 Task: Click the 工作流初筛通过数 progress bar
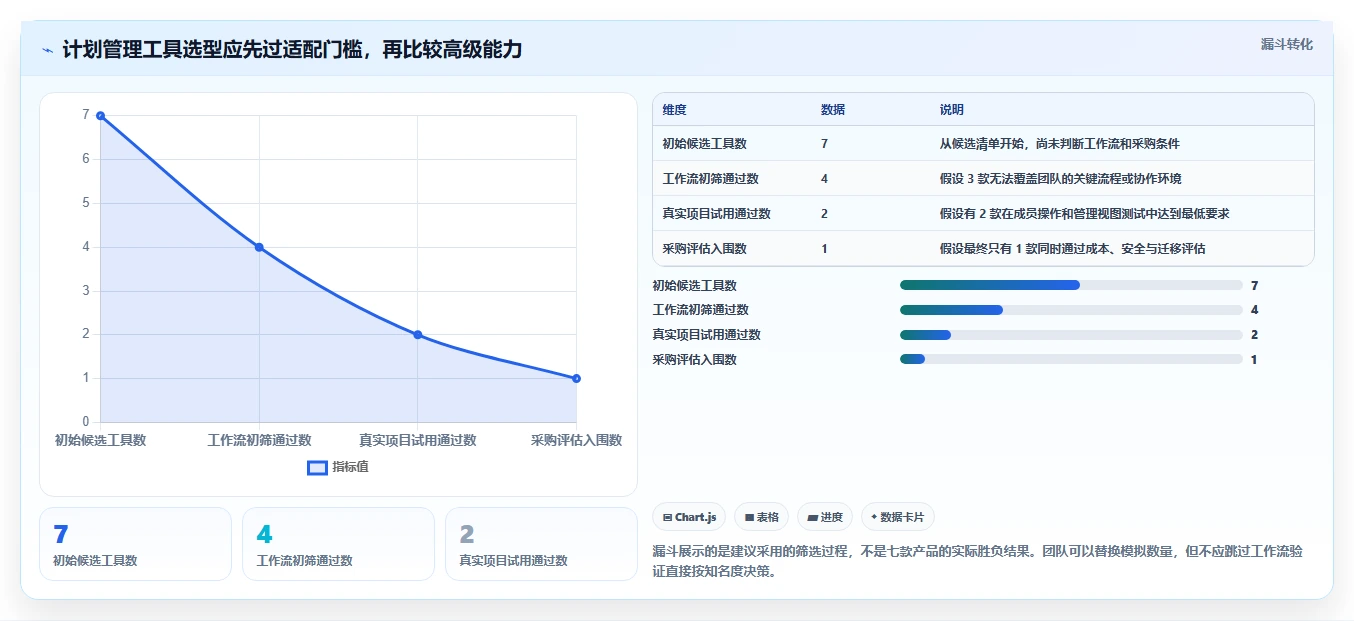click(x=1071, y=310)
